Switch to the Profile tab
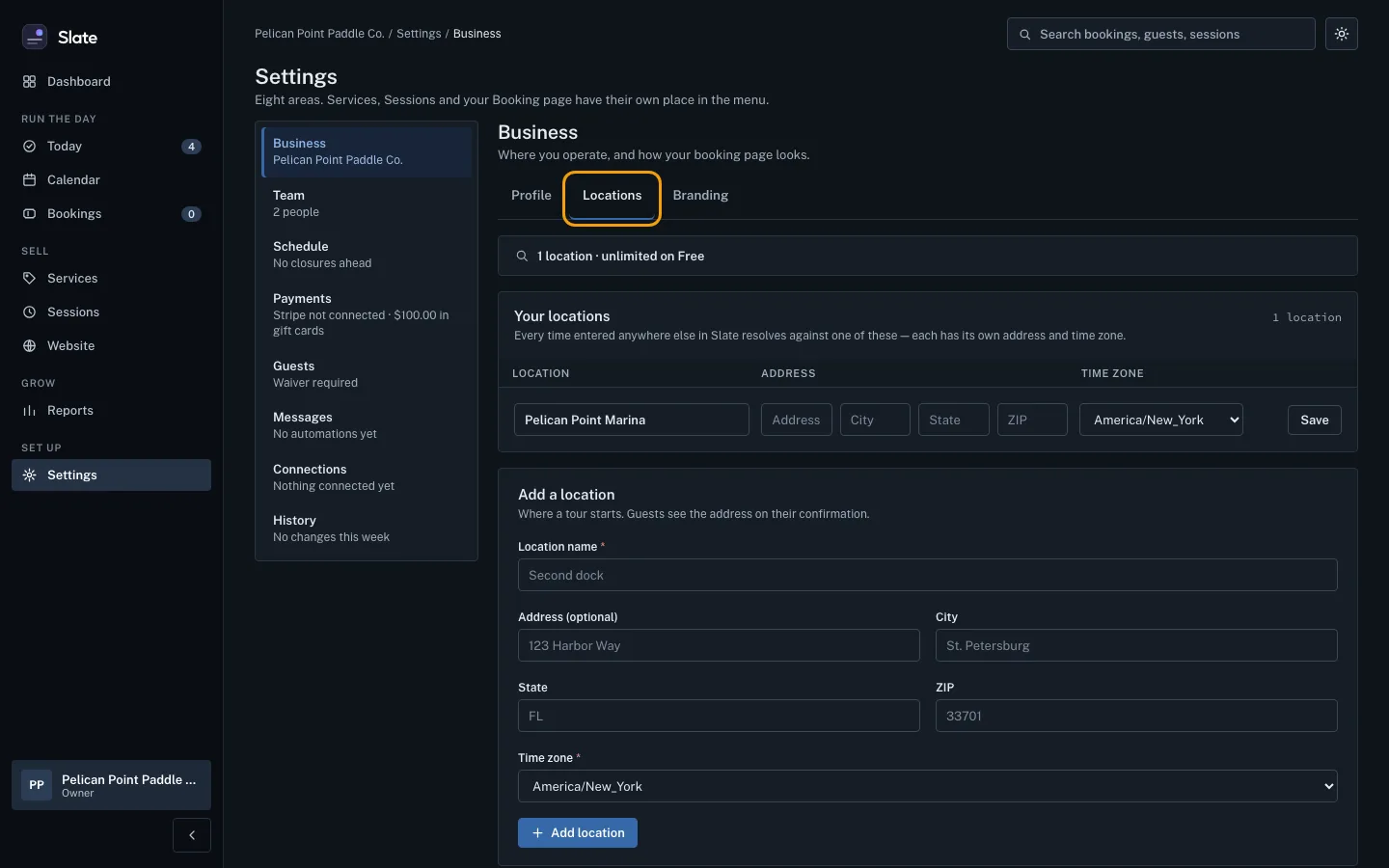Image resolution: width=1389 pixels, height=868 pixels. tap(531, 196)
